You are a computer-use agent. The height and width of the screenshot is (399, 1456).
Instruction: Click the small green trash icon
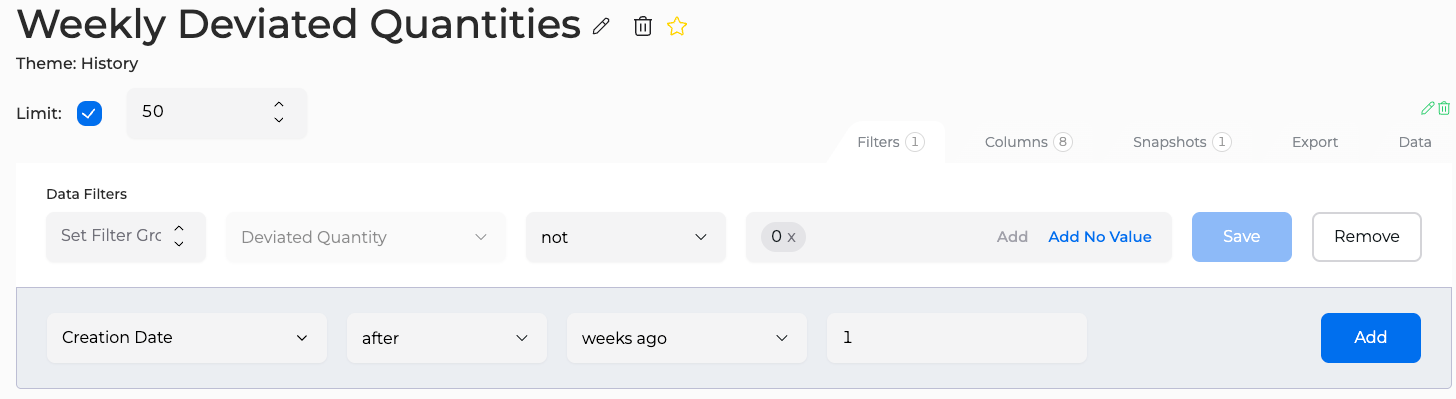click(x=1444, y=108)
